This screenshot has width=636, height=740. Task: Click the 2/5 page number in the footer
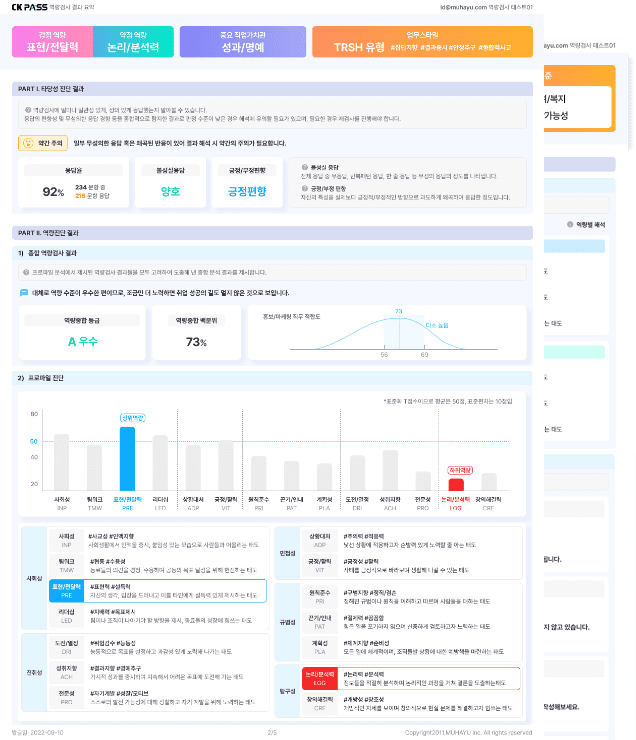272,732
